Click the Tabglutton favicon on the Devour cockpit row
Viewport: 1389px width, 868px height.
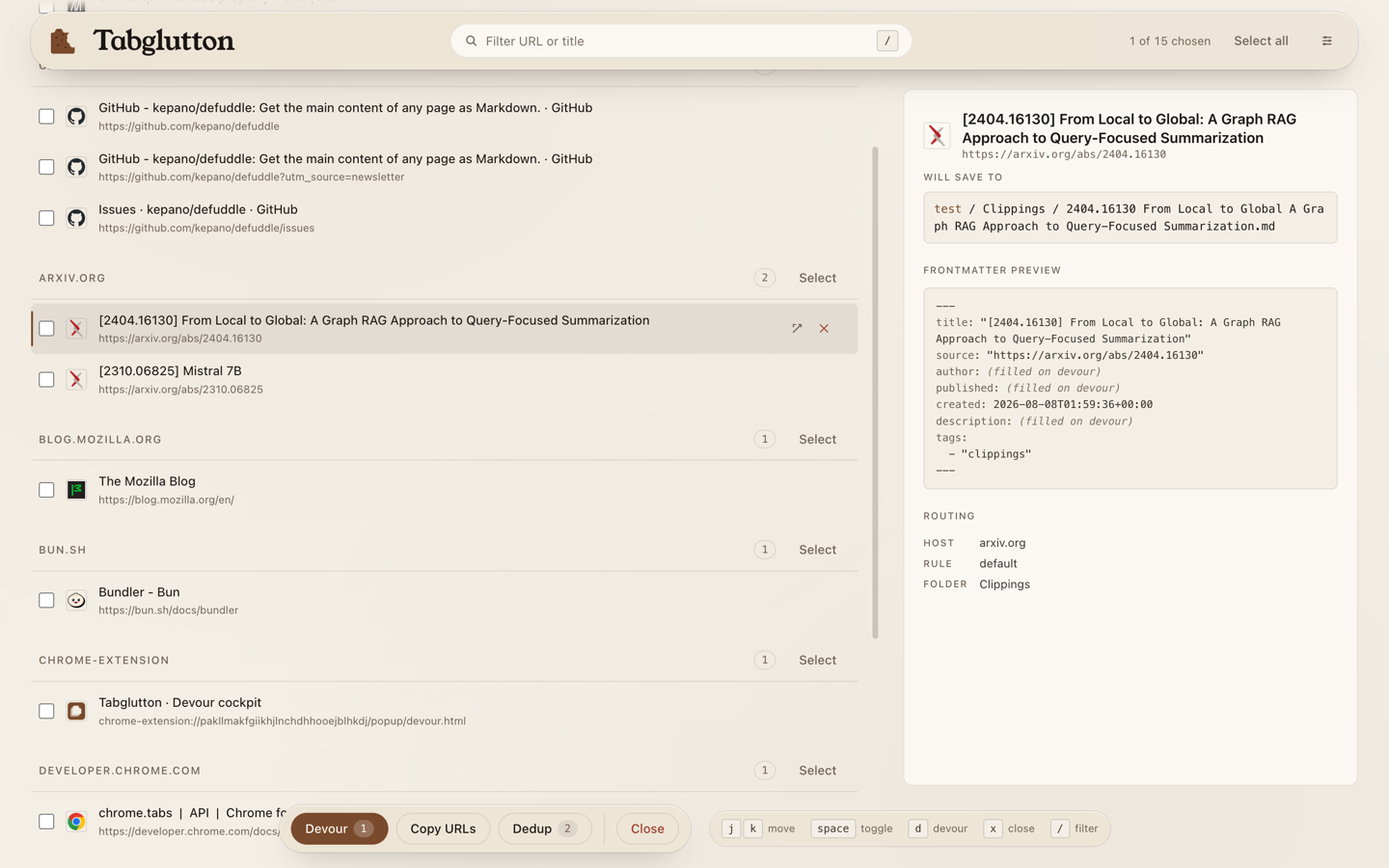pos(76,711)
